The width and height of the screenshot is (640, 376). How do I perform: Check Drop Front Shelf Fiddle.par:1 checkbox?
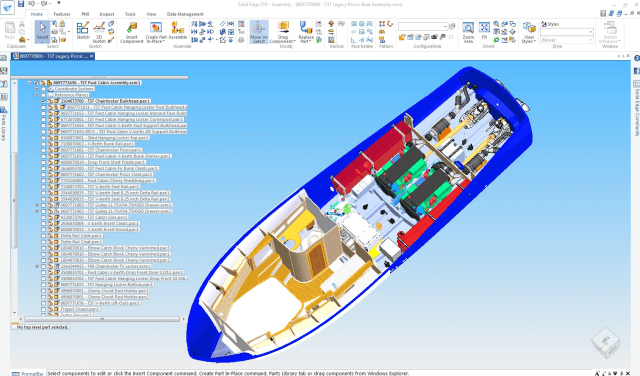44,162
